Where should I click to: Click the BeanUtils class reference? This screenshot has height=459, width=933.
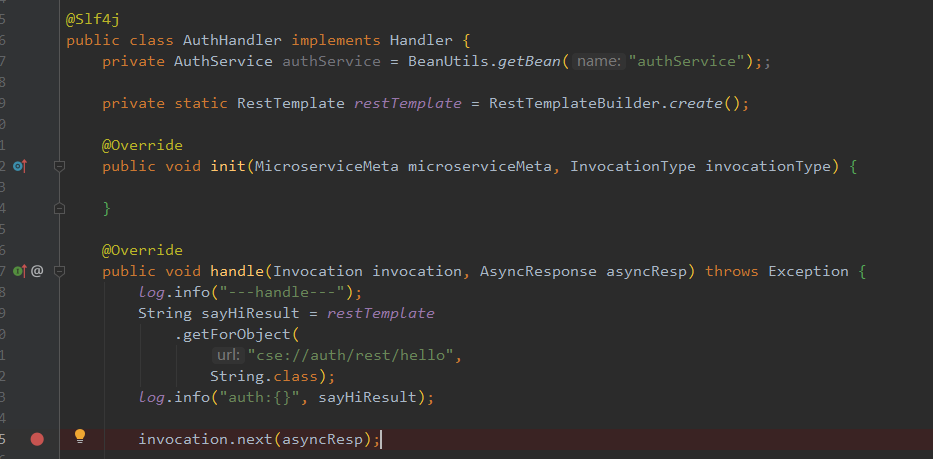click(448, 61)
